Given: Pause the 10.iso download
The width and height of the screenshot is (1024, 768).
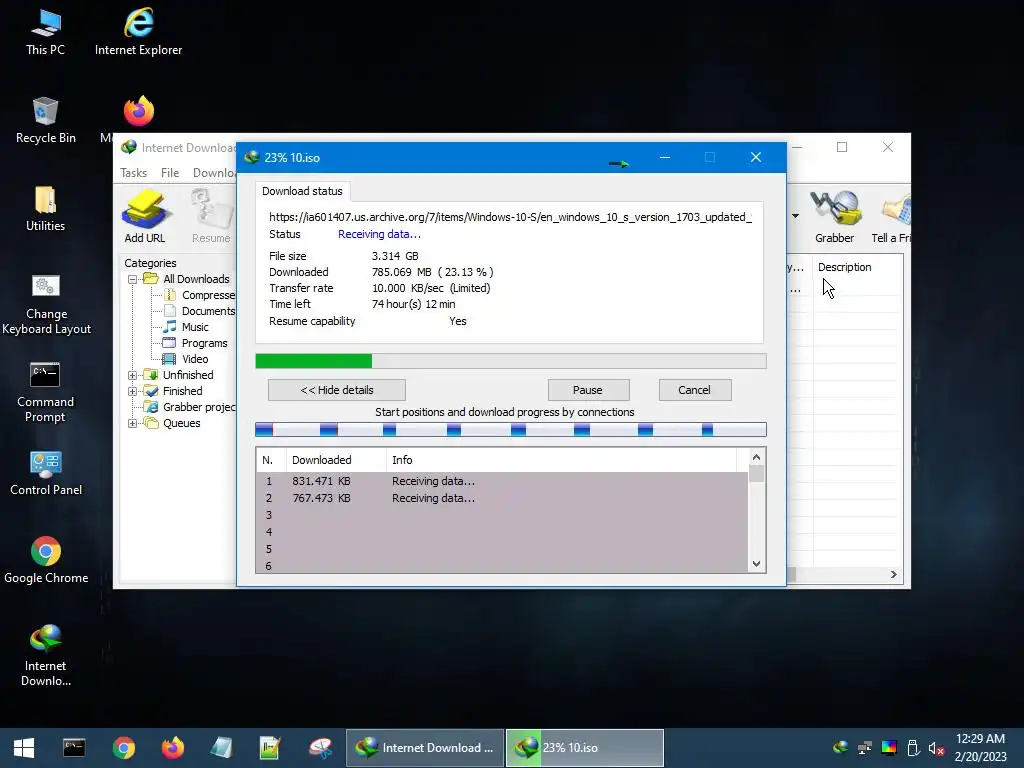Looking at the screenshot, I should (588, 390).
